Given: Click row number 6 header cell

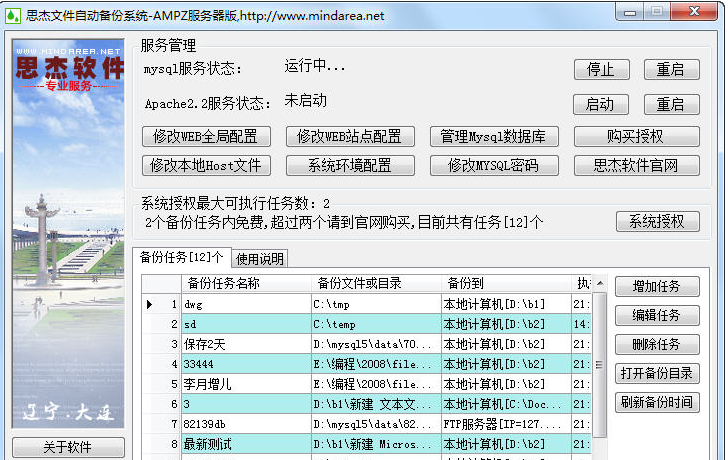Looking at the screenshot, I should pos(162,404).
